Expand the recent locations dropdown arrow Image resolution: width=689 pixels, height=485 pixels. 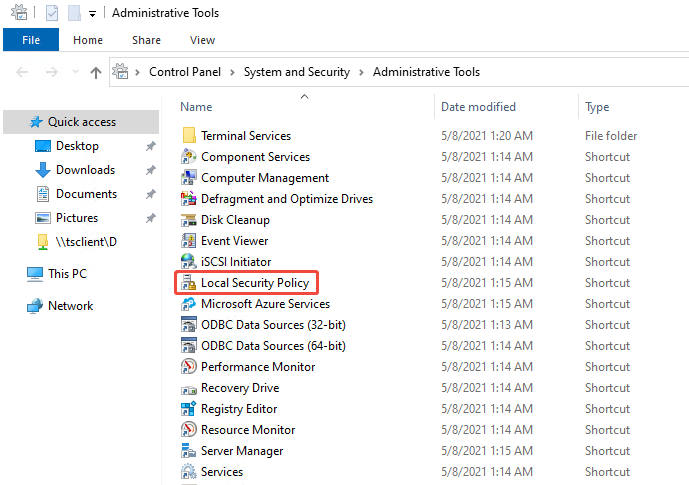(x=73, y=72)
